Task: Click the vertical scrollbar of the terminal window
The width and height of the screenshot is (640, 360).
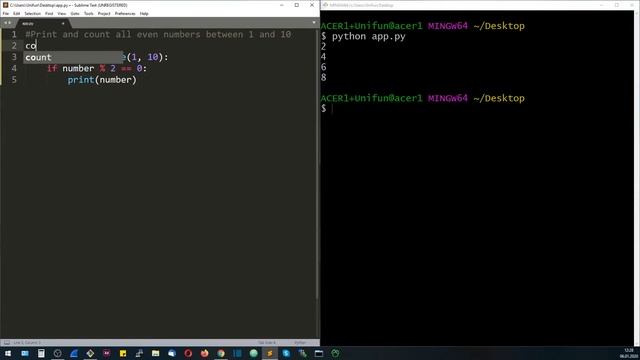Action: pos(637,178)
